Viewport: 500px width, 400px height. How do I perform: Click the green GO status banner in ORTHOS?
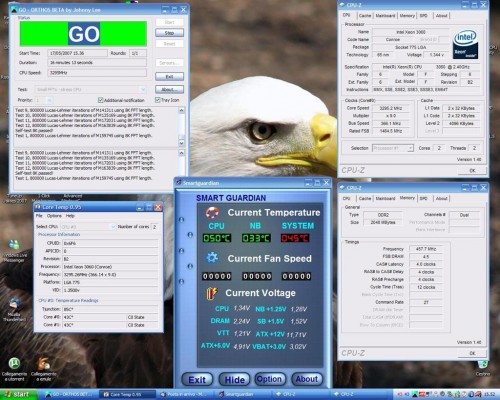[x=83, y=34]
